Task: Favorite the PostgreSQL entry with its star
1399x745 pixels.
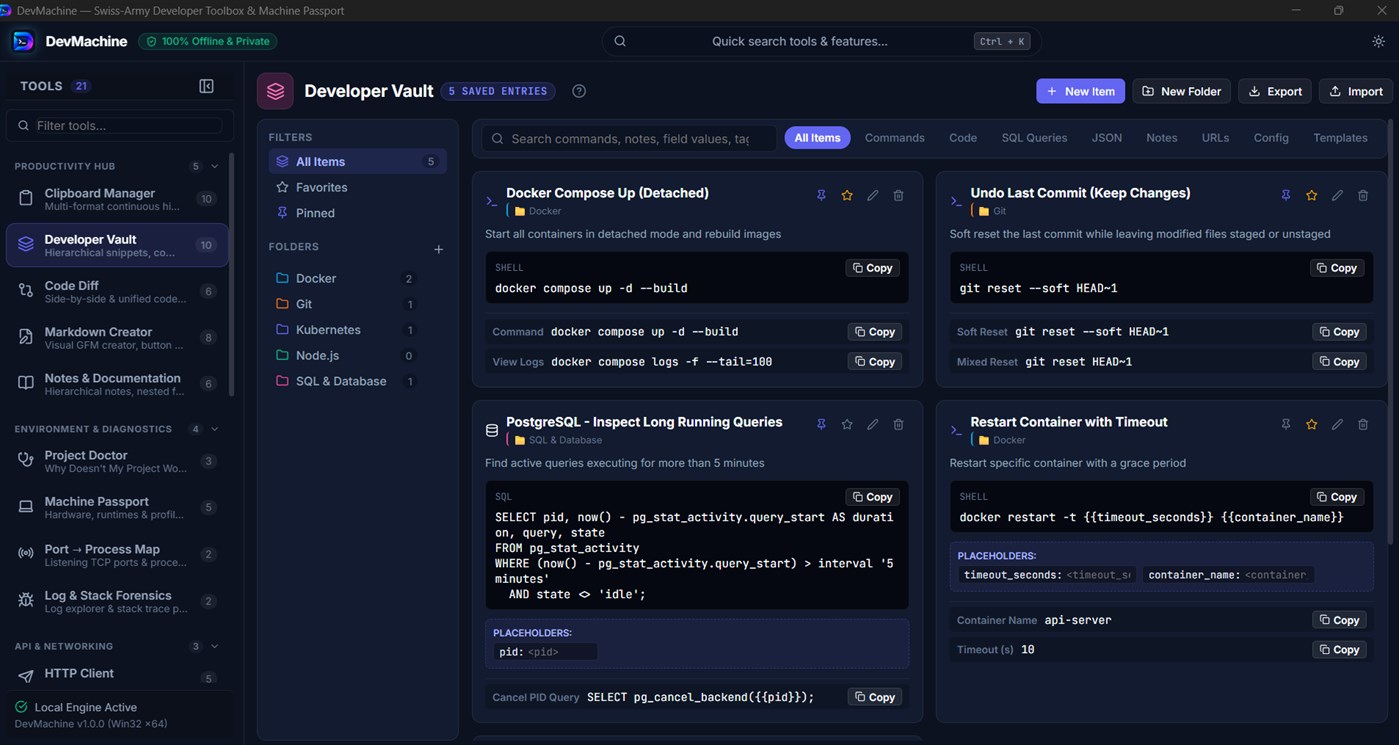Action: click(x=847, y=425)
